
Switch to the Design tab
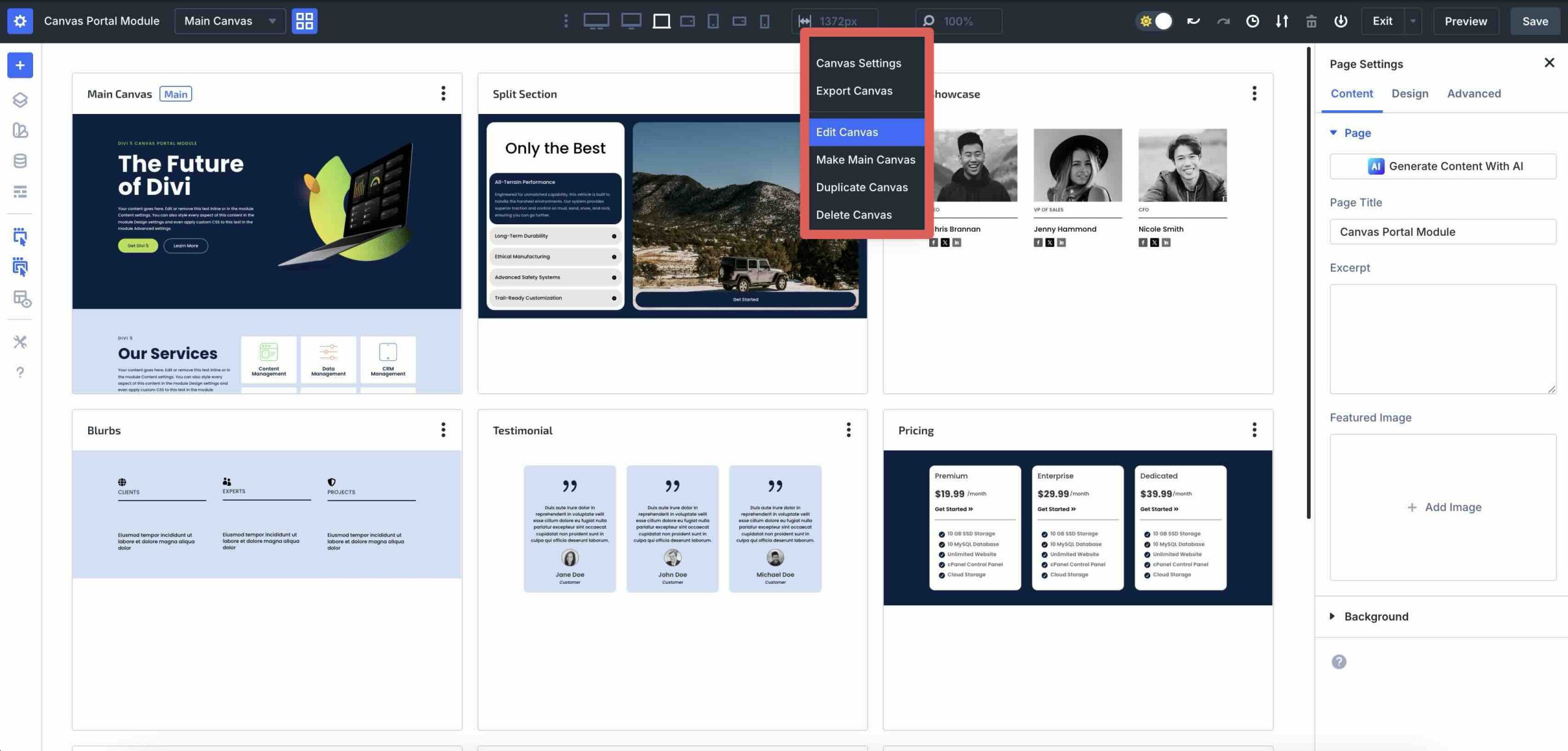tap(1409, 93)
